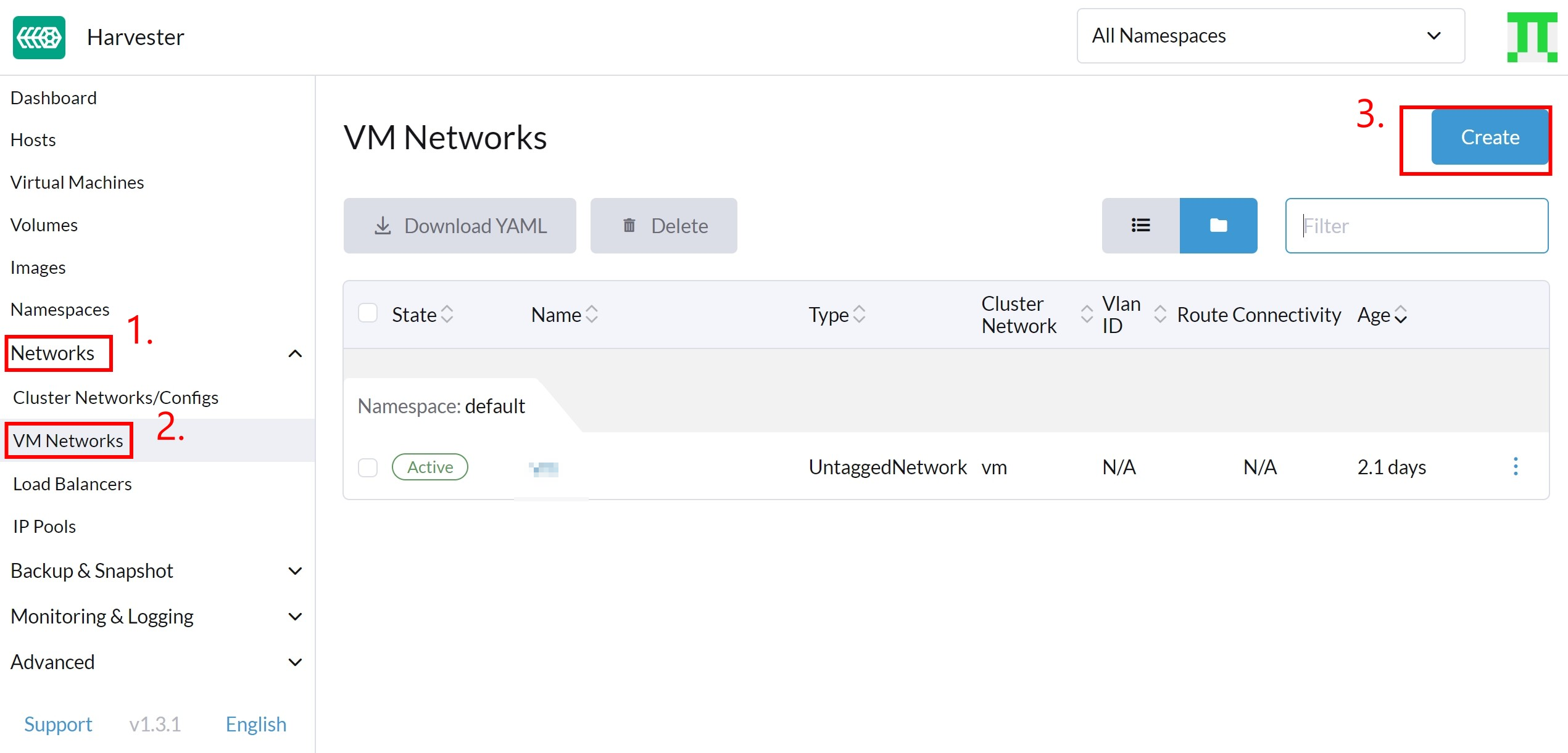Open the Namespaces page

(x=60, y=310)
